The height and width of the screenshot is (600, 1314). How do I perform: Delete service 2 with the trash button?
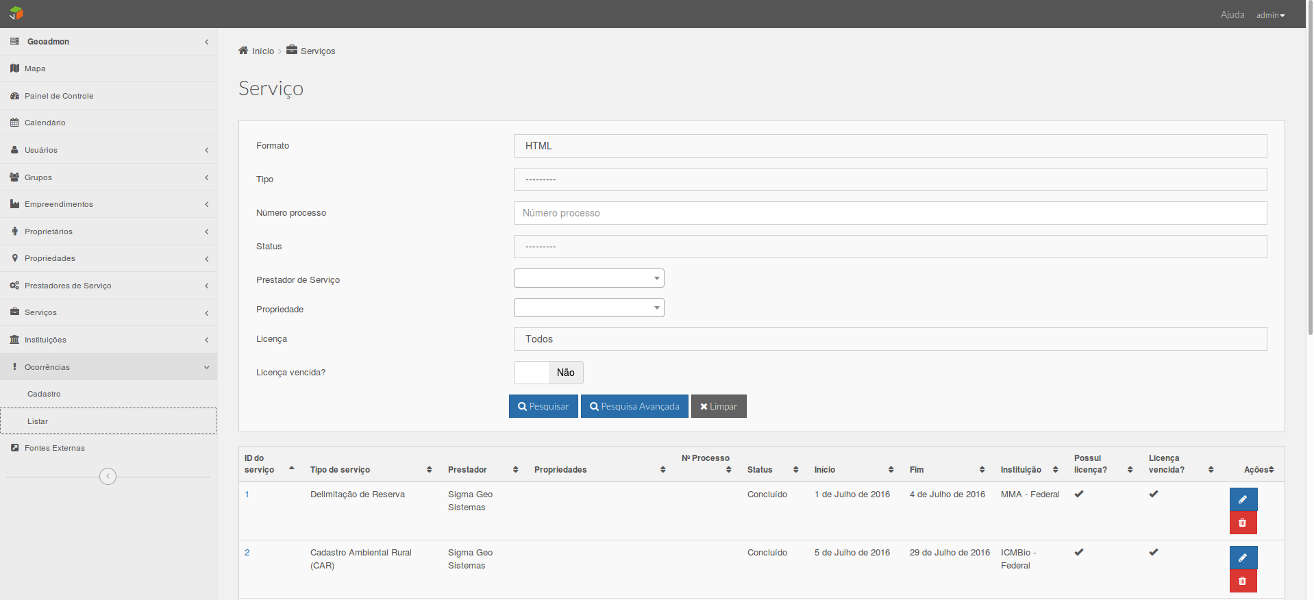pyautogui.click(x=1243, y=580)
